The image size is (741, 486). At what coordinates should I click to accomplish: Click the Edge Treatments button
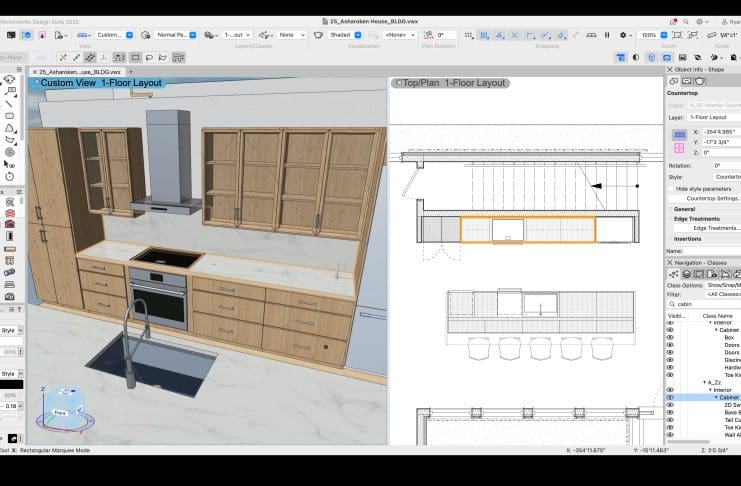click(715, 228)
